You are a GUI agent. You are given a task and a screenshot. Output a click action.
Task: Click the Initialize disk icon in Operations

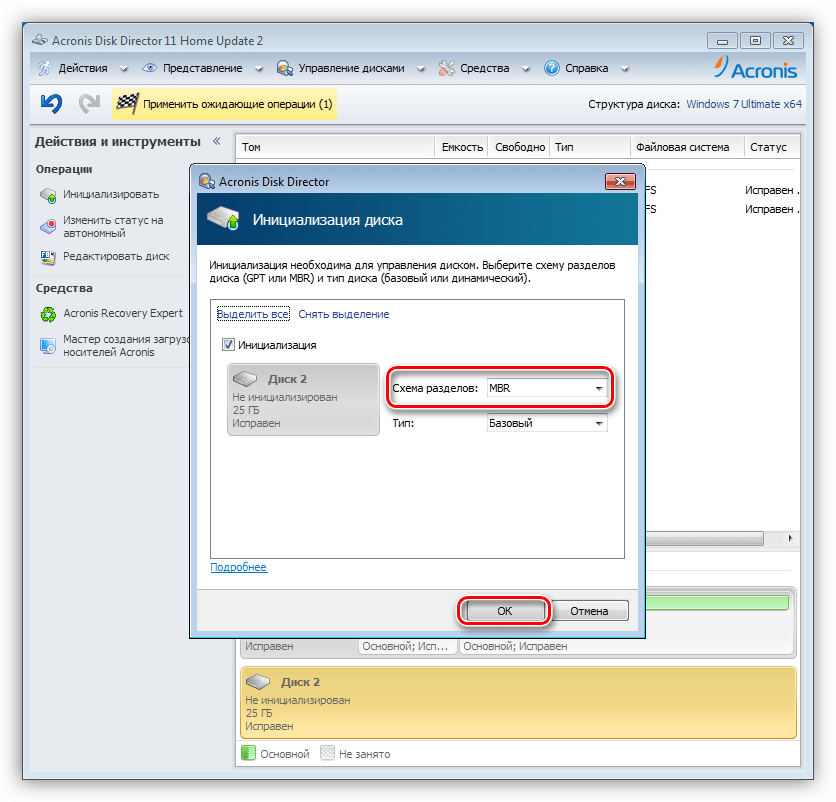tap(48, 195)
